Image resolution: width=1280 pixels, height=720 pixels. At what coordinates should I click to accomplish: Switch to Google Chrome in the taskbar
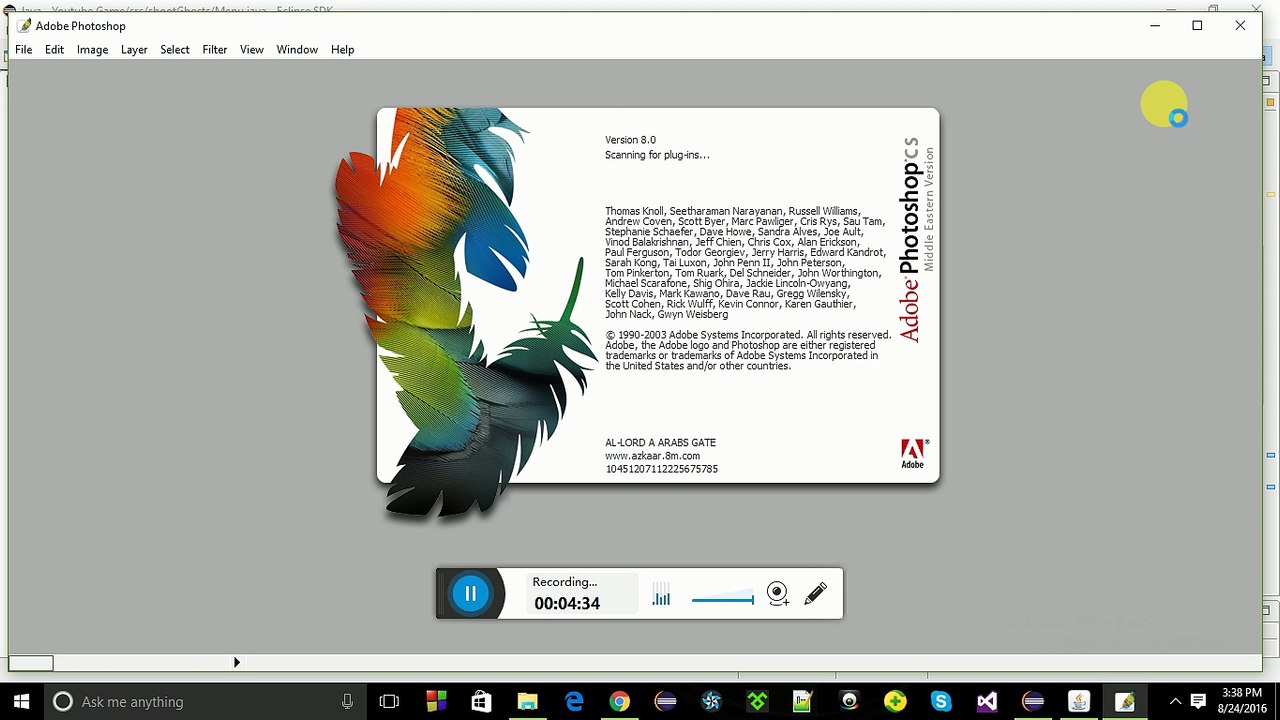pyautogui.click(x=619, y=701)
